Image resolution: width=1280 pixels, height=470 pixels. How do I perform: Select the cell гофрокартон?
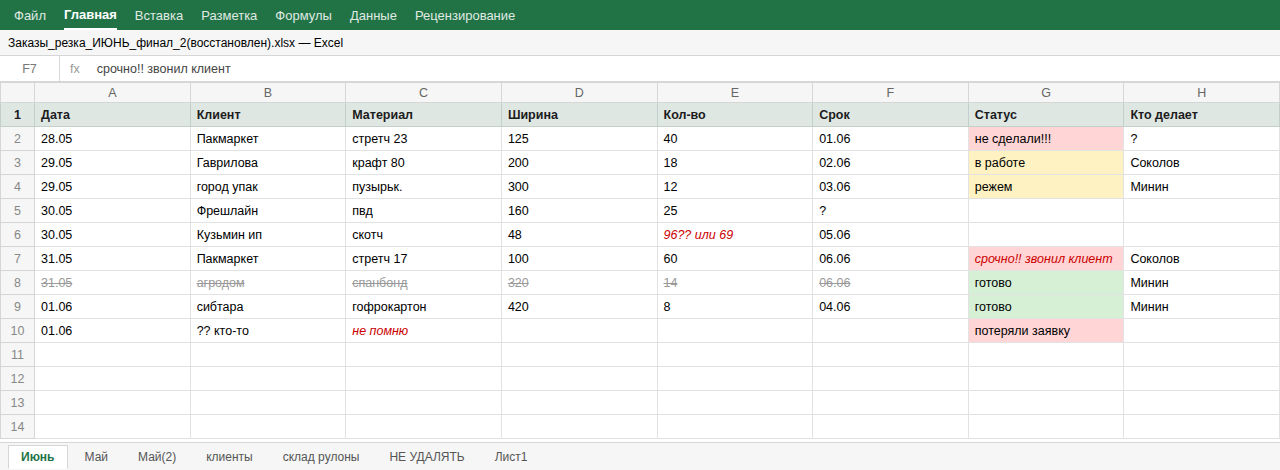(x=423, y=307)
